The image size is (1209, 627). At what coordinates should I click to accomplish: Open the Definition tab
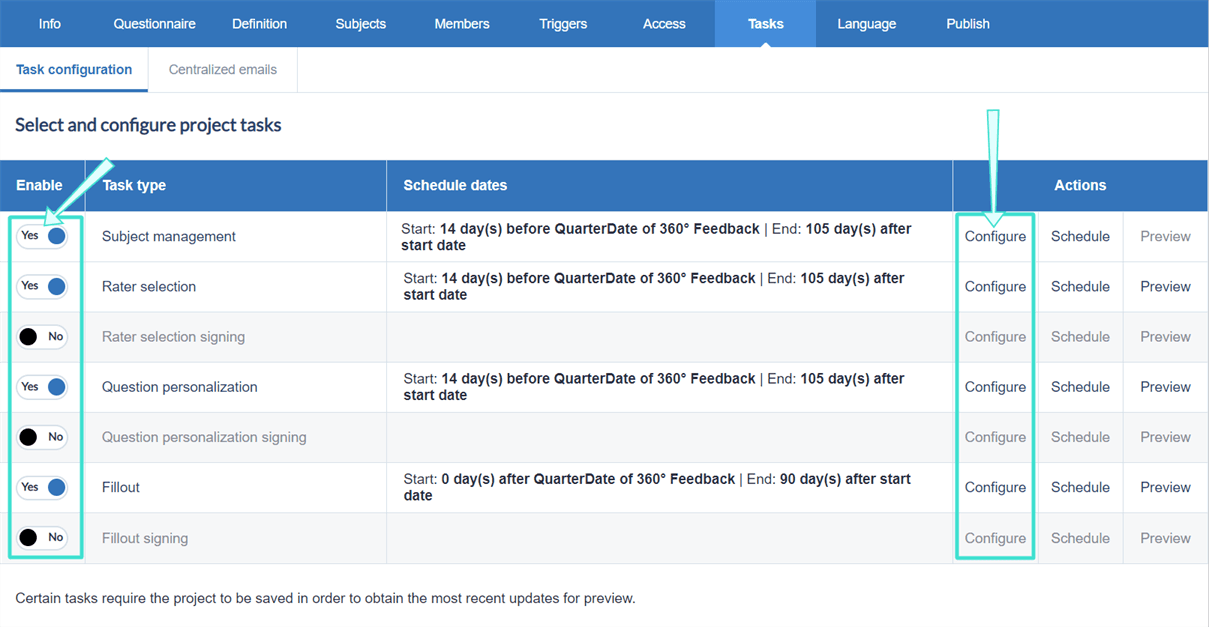(x=259, y=24)
